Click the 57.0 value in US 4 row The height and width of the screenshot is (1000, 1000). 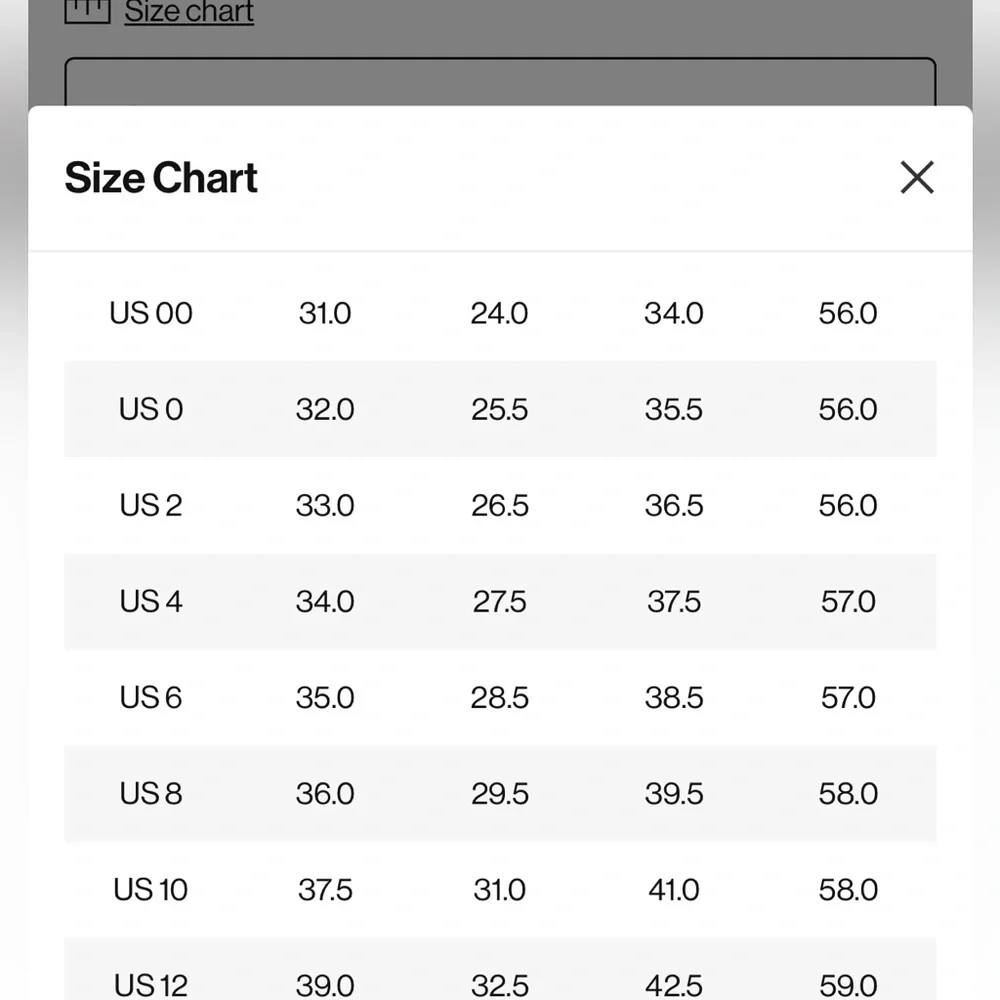click(x=847, y=601)
